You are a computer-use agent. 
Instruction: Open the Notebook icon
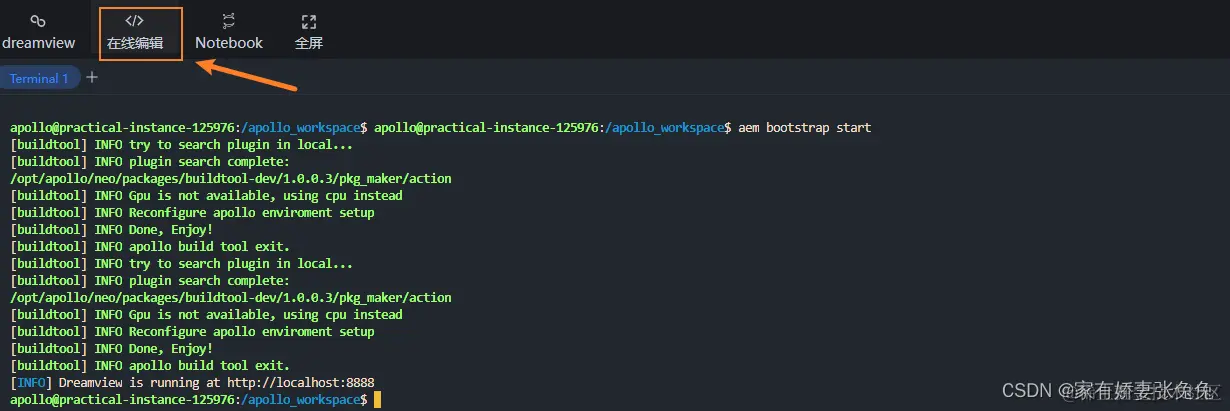pos(229,21)
